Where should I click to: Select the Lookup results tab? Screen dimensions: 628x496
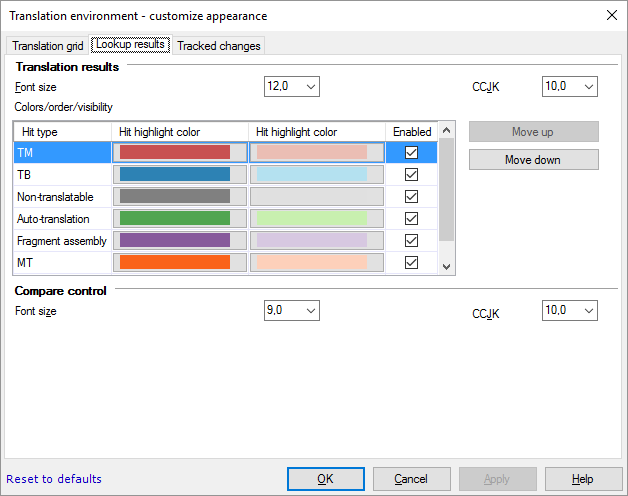click(x=131, y=44)
